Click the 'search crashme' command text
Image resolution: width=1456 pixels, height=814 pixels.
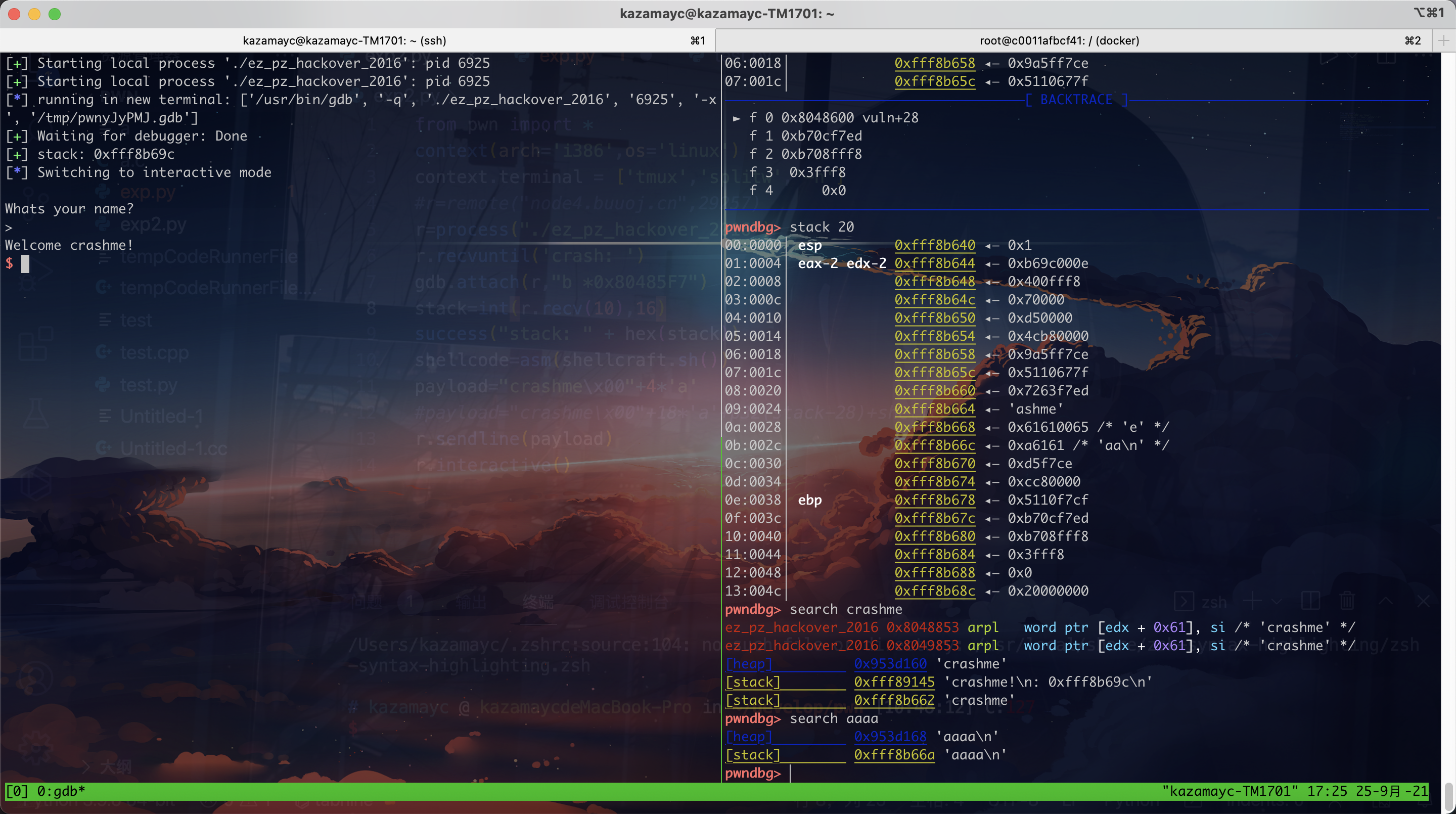tap(846, 609)
